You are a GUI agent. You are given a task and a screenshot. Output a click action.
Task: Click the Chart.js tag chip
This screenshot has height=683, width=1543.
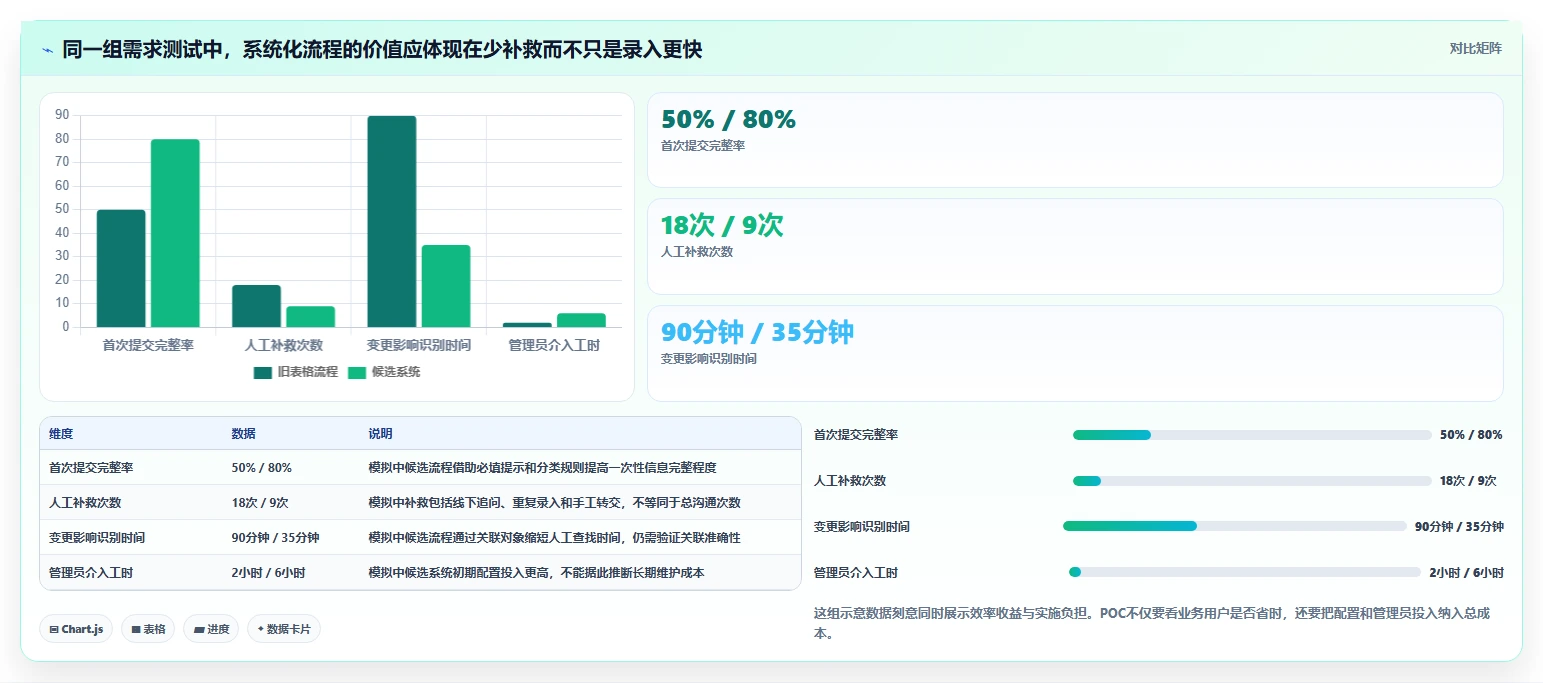(76, 629)
